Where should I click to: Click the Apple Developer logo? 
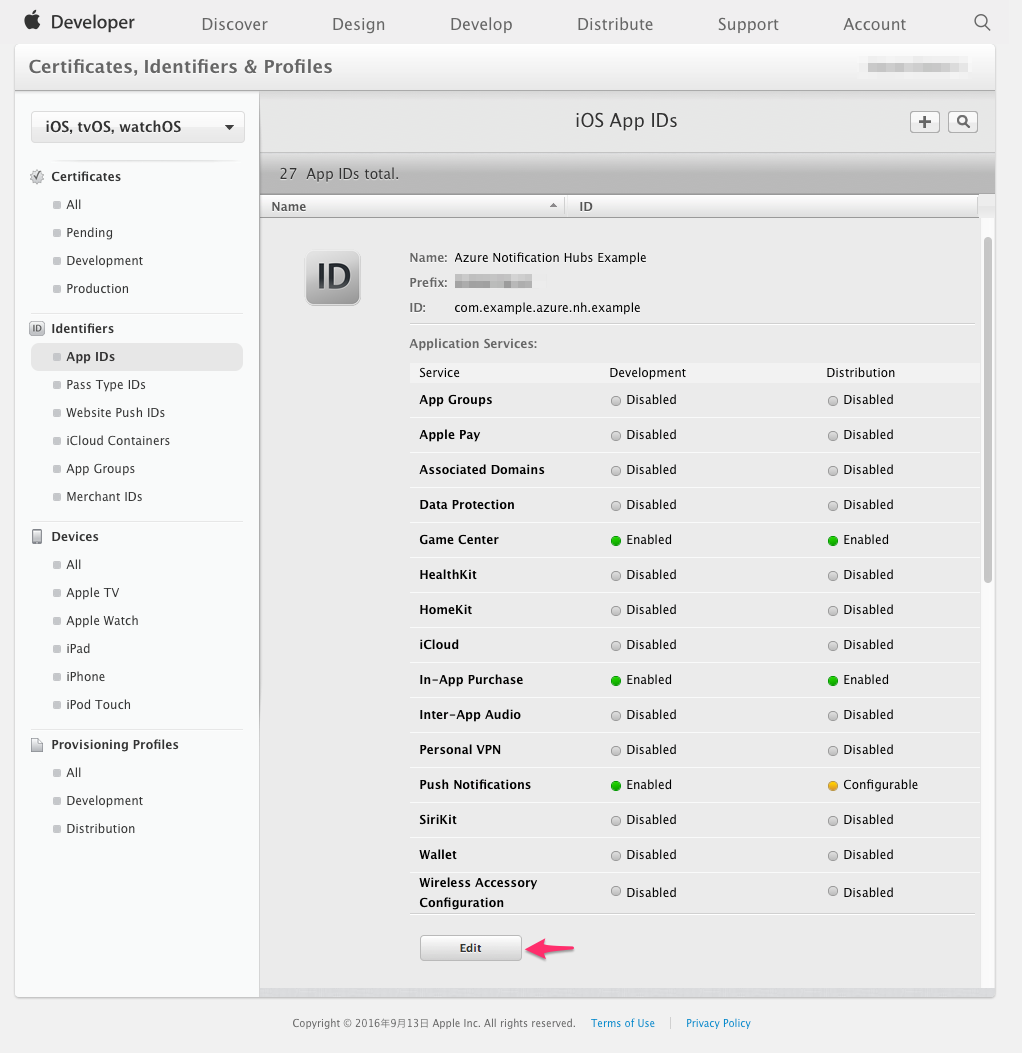[x=80, y=21]
